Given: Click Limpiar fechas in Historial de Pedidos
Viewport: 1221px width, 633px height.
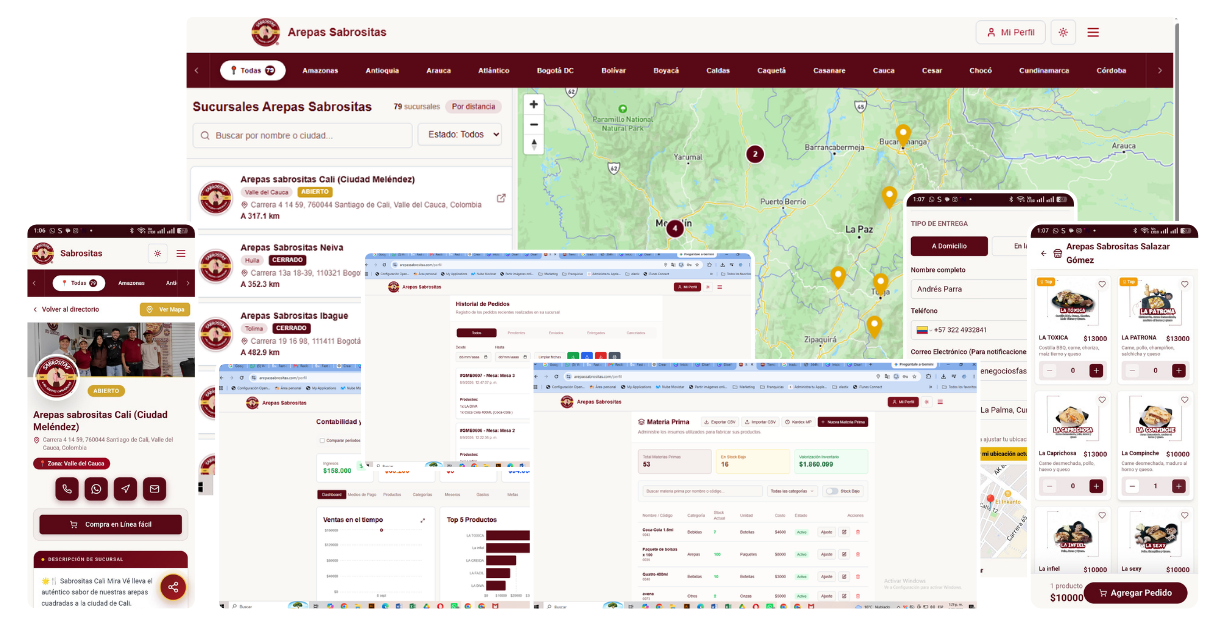Looking at the screenshot, I should pos(550,356).
